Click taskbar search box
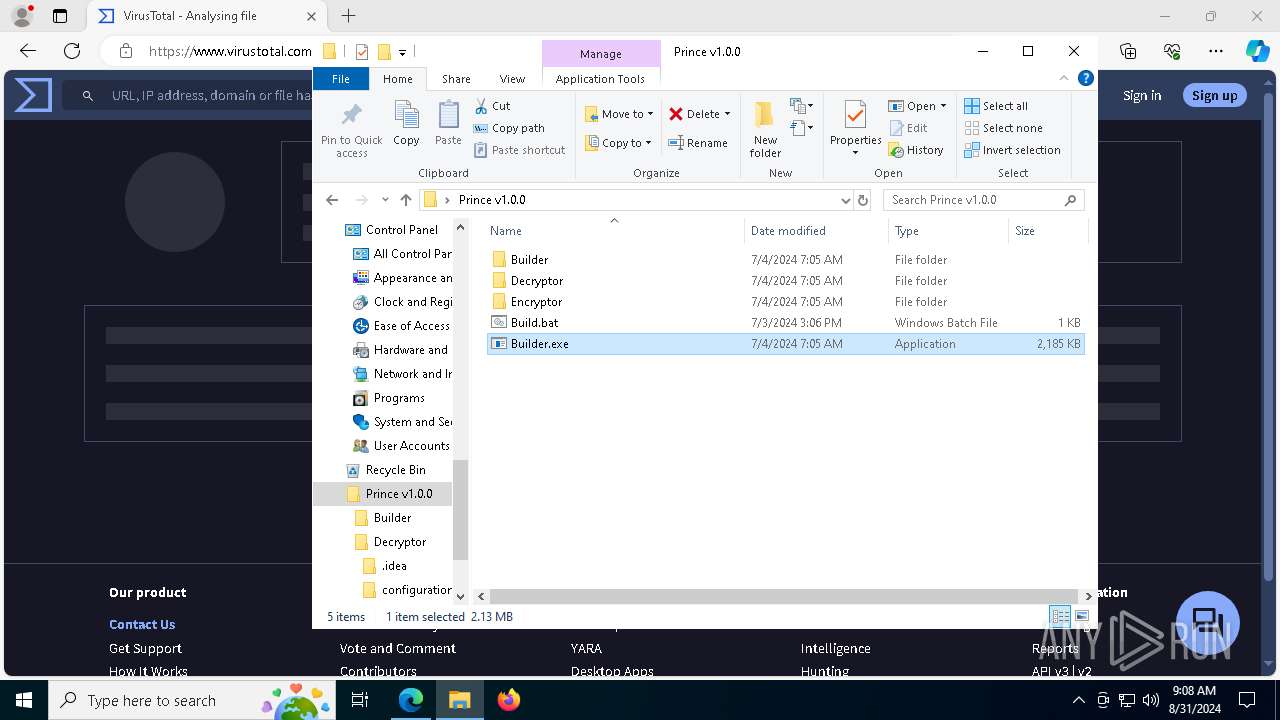The height and width of the screenshot is (720, 1280). tap(192, 700)
